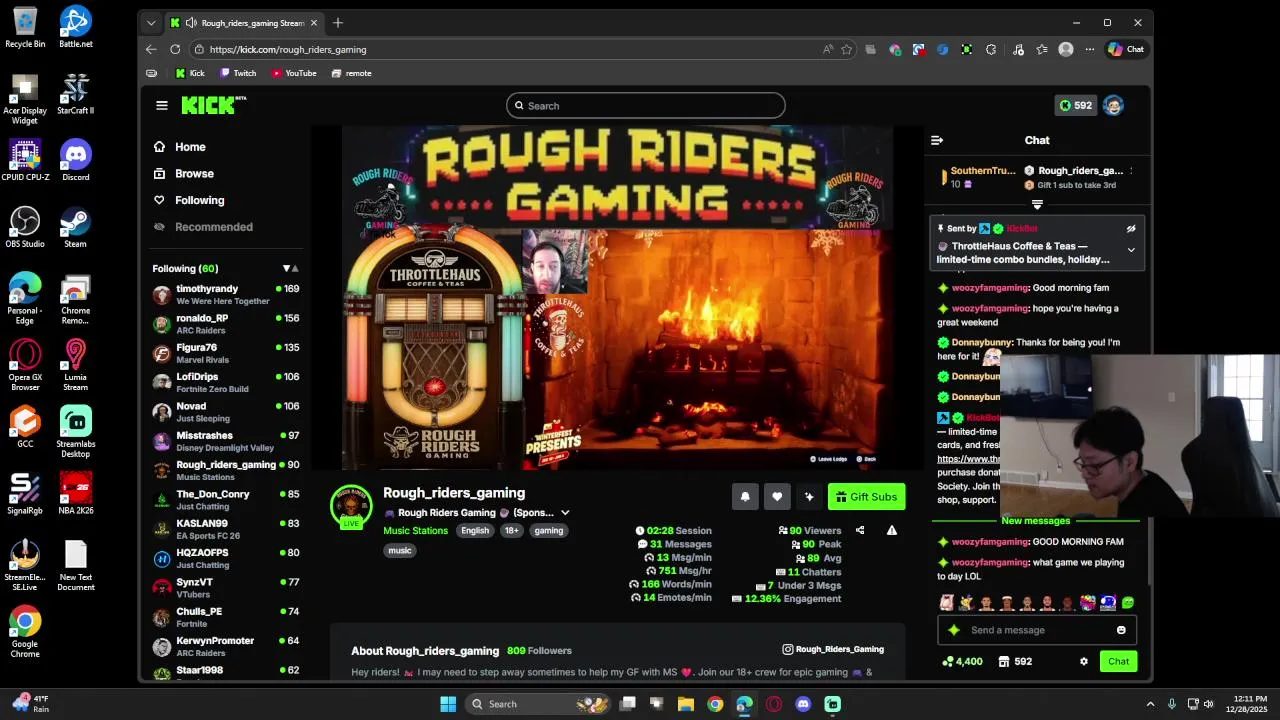Refresh the Kick page
This screenshot has width=1280, height=720.
175,49
